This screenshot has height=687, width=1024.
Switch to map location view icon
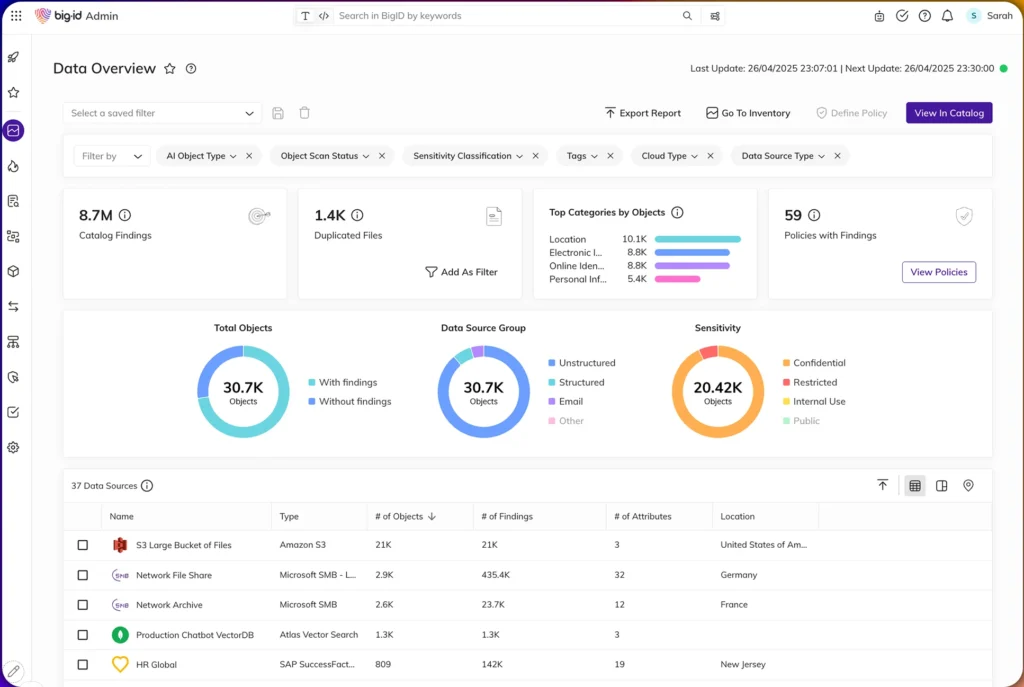point(968,485)
